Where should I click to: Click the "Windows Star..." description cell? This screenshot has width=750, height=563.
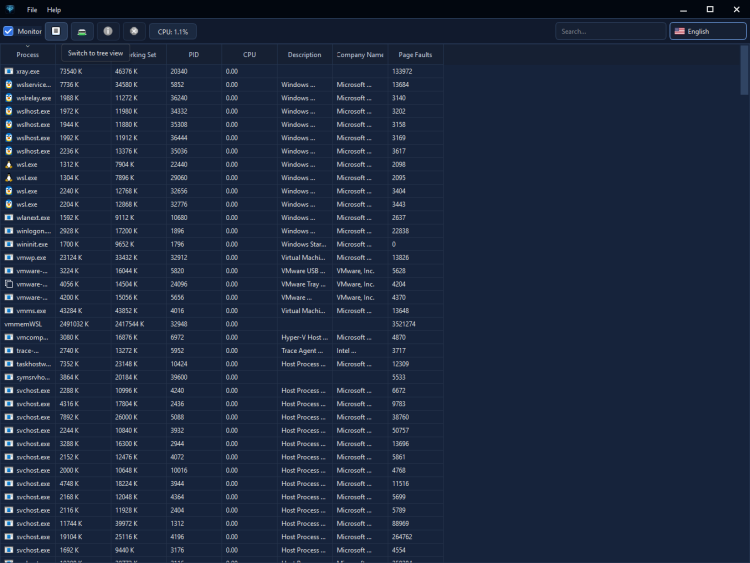(x=304, y=244)
